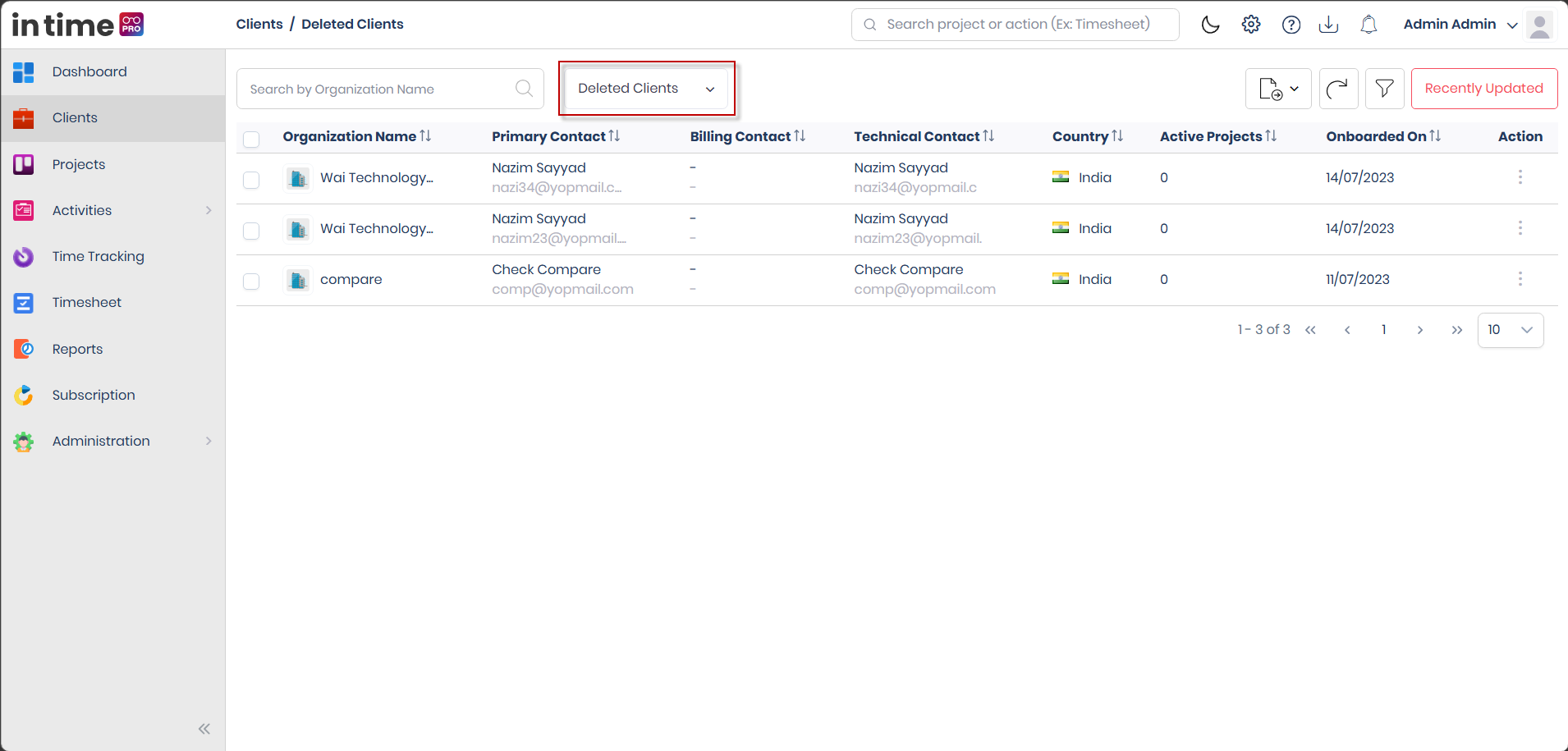Open action menu for compare row
The width and height of the screenshot is (1568, 751).
[1520, 279]
